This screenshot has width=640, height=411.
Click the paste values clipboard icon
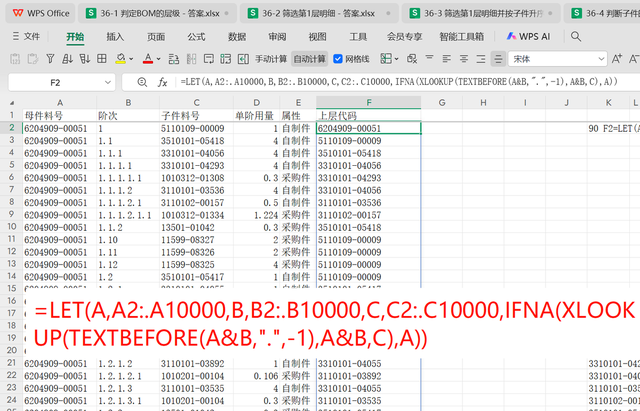(15, 59)
